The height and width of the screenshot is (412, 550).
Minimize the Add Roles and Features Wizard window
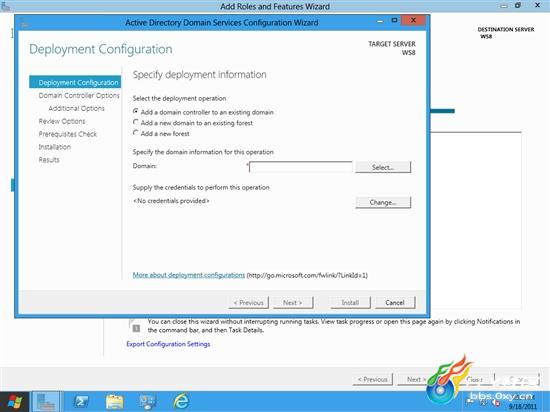pyautogui.click(x=504, y=6)
